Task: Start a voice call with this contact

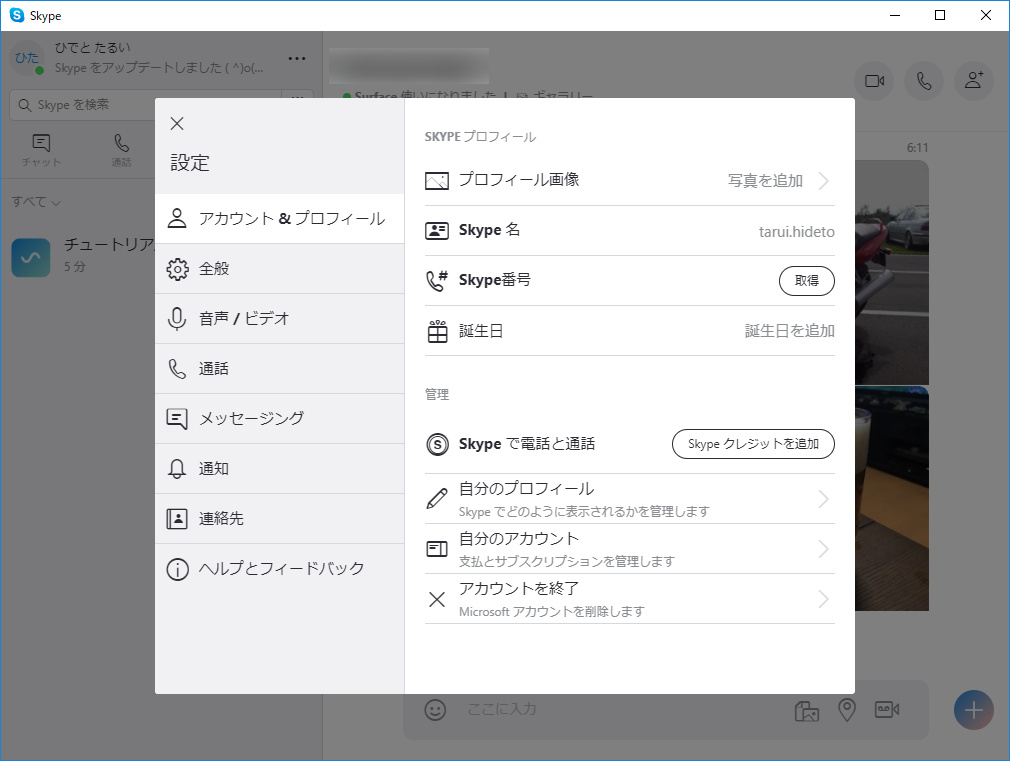Action: click(923, 81)
